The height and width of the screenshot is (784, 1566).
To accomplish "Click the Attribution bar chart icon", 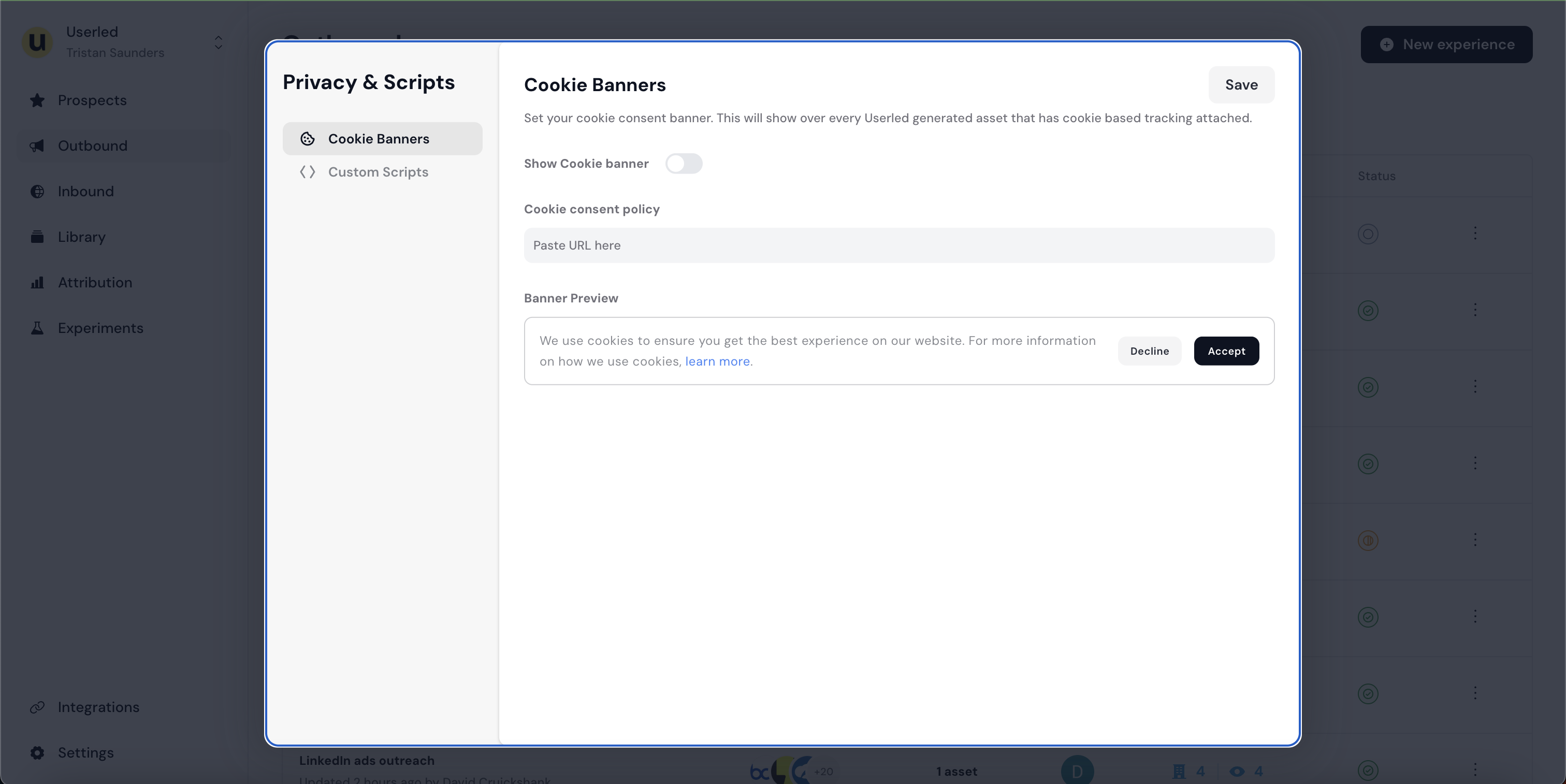I will [37, 283].
